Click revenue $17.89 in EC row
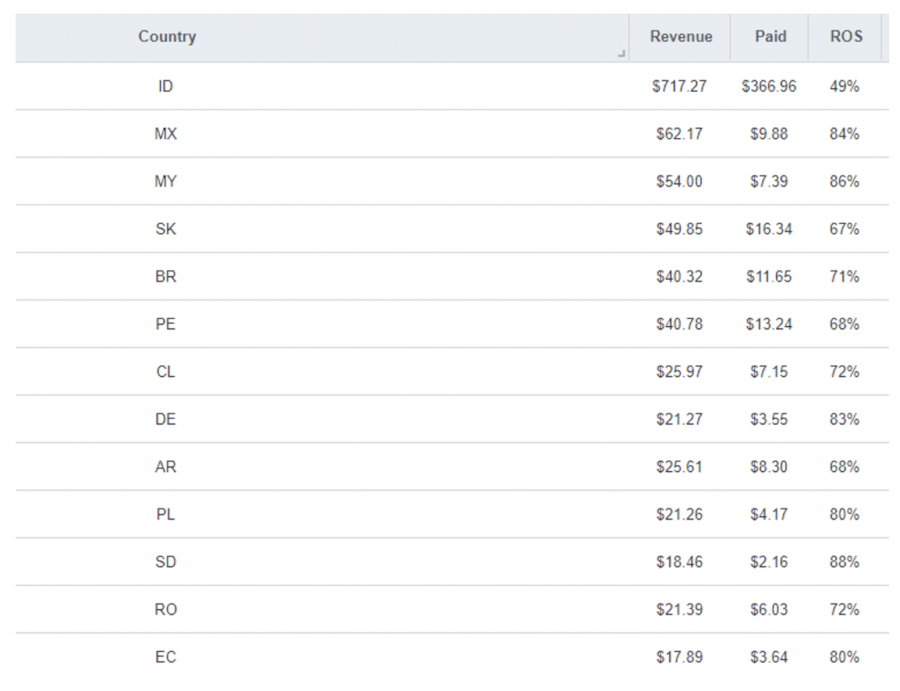 tap(678, 657)
